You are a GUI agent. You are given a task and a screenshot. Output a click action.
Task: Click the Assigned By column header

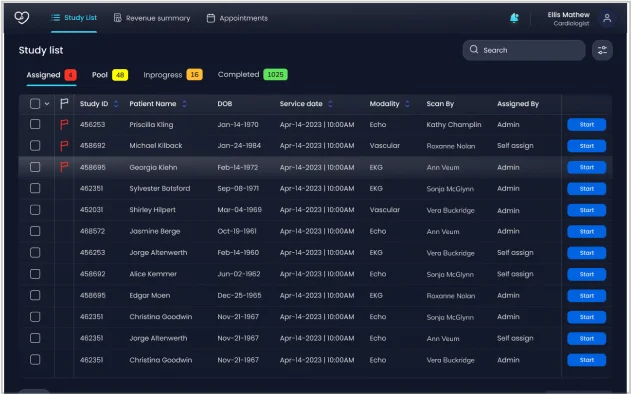click(518, 104)
